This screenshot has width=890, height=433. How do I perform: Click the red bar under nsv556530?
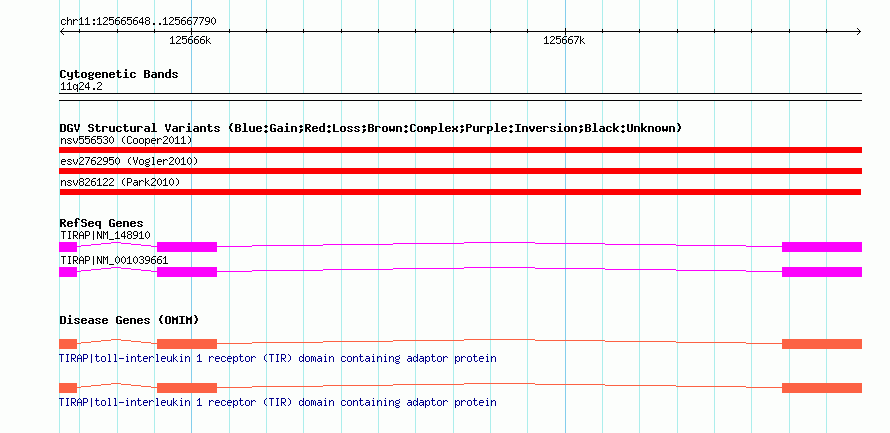(461, 150)
